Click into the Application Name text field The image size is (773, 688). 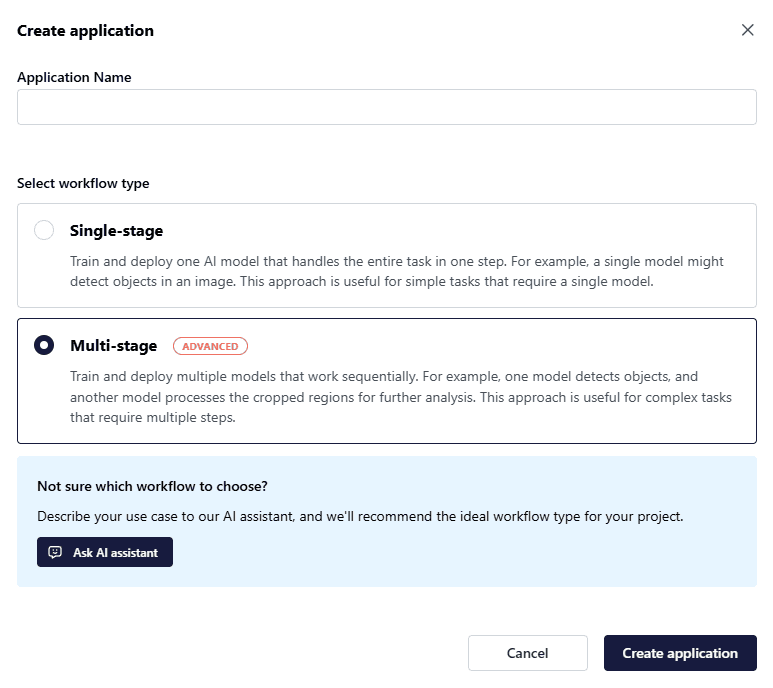click(386, 107)
